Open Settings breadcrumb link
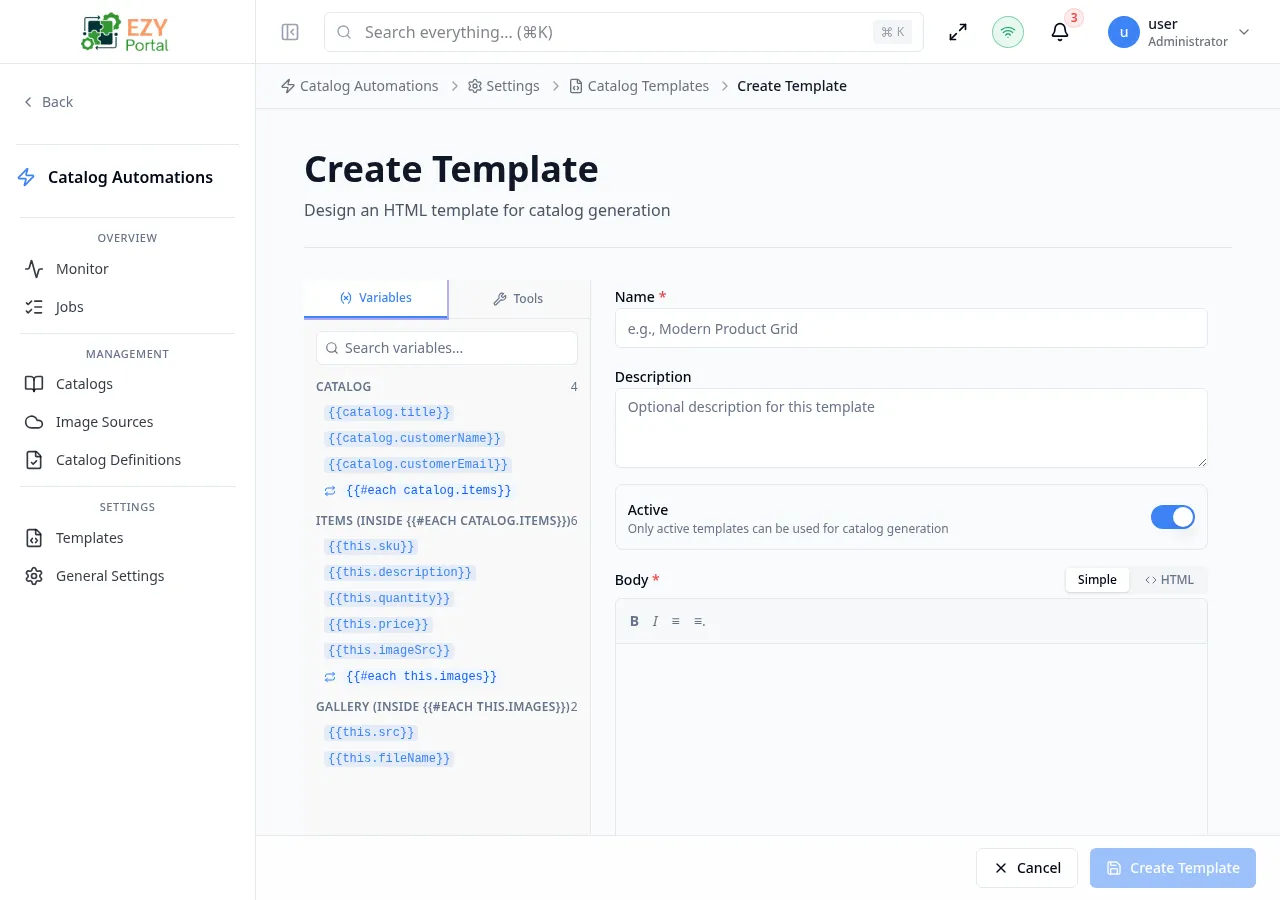 pos(503,86)
